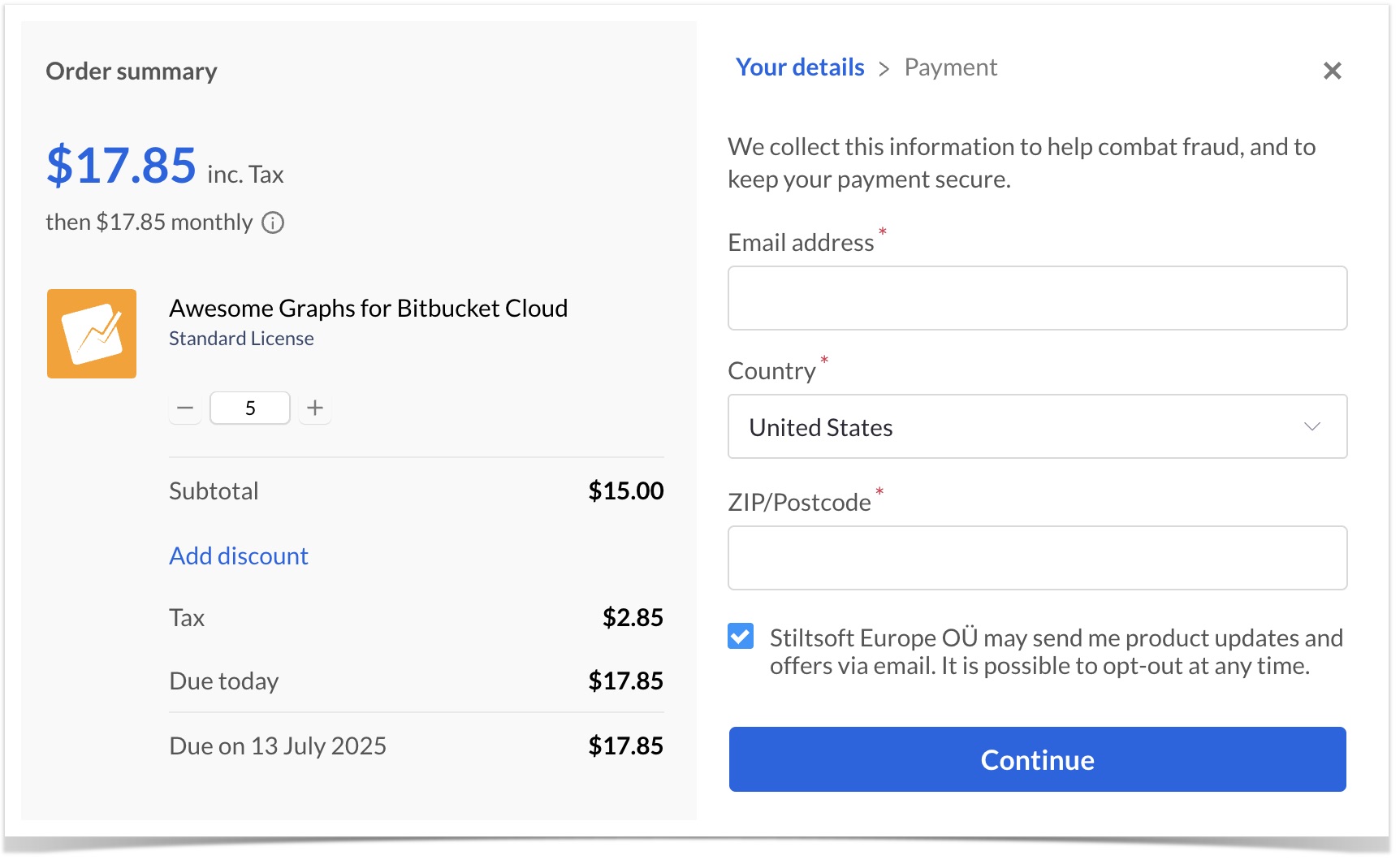Switch to the Payment step

pos(950,67)
